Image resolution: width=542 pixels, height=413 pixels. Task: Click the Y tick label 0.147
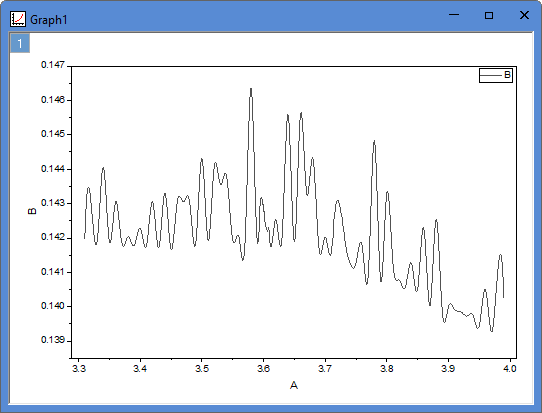53,65
